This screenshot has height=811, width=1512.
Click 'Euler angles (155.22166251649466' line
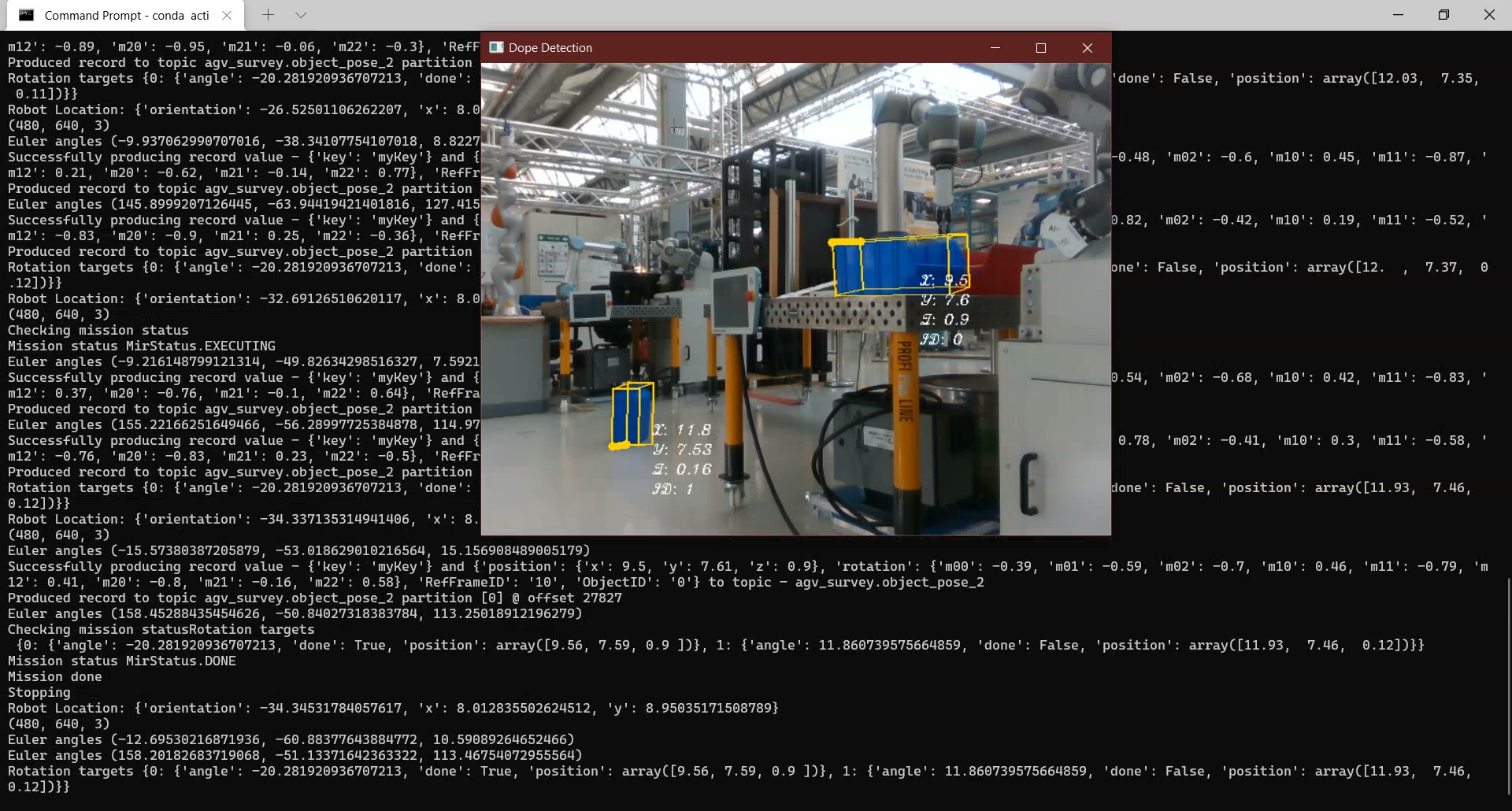pyautogui.click(x=244, y=424)
